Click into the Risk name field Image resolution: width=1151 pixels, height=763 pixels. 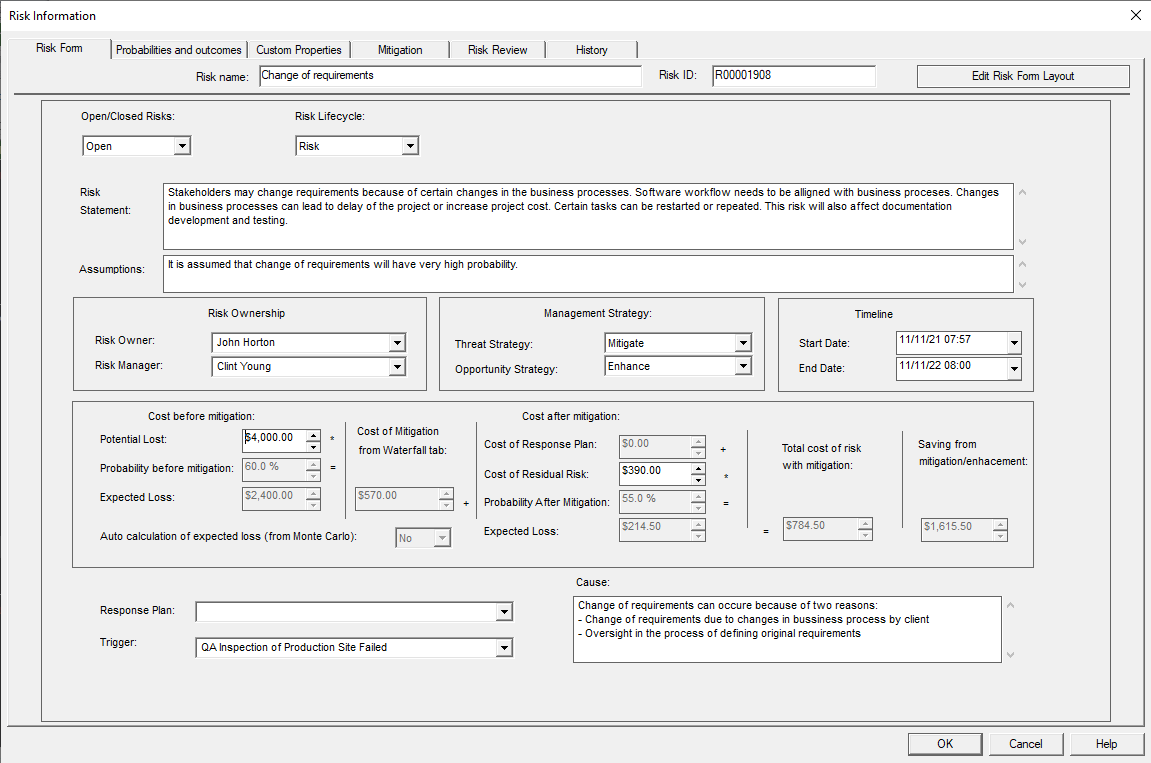(450, 76)
